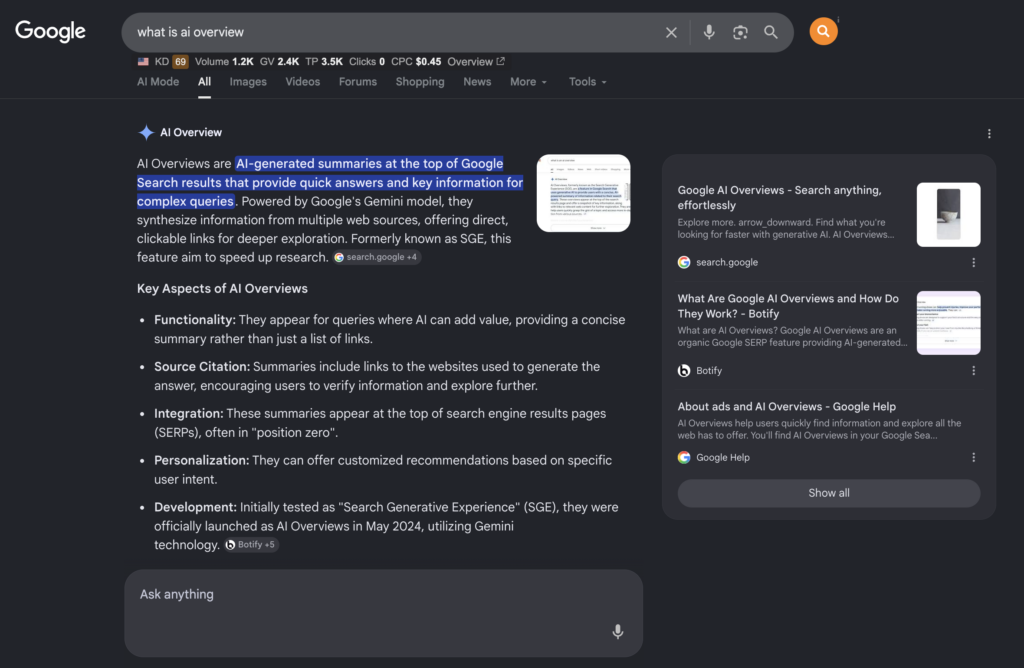Open the orange SEO extension icon
1024x668 pixels.
pyautogui.click(x=824, y=31)
